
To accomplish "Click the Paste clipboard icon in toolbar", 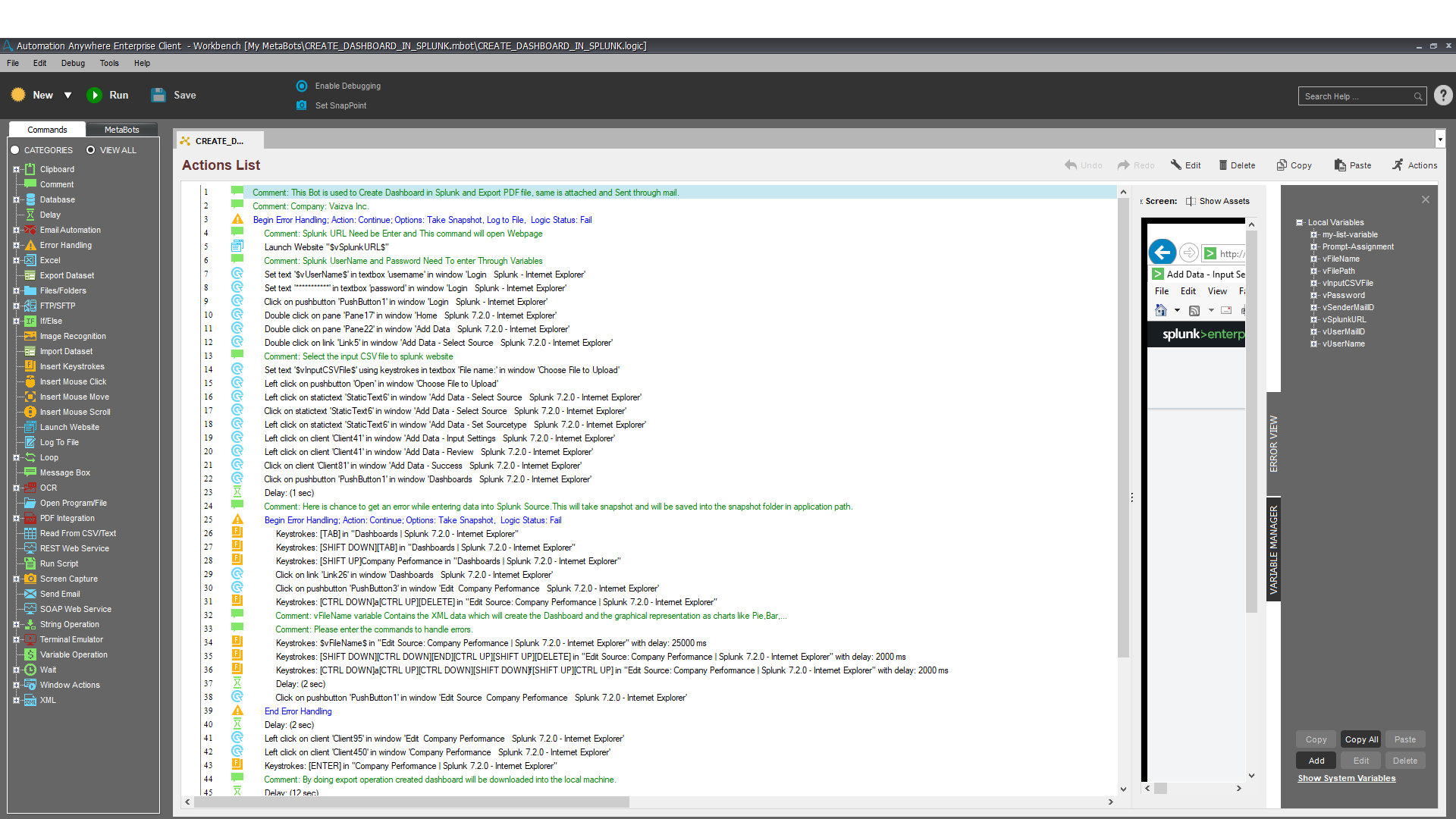I will tap(1340, 165).
